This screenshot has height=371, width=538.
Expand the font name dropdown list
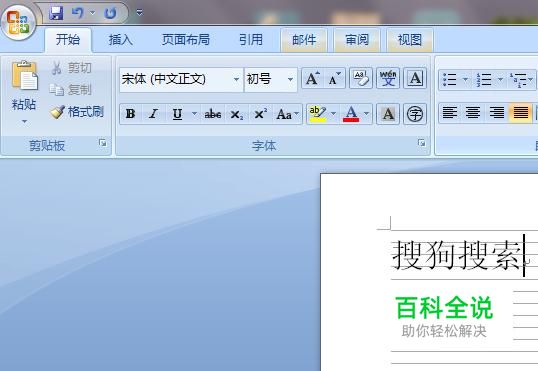236,80
